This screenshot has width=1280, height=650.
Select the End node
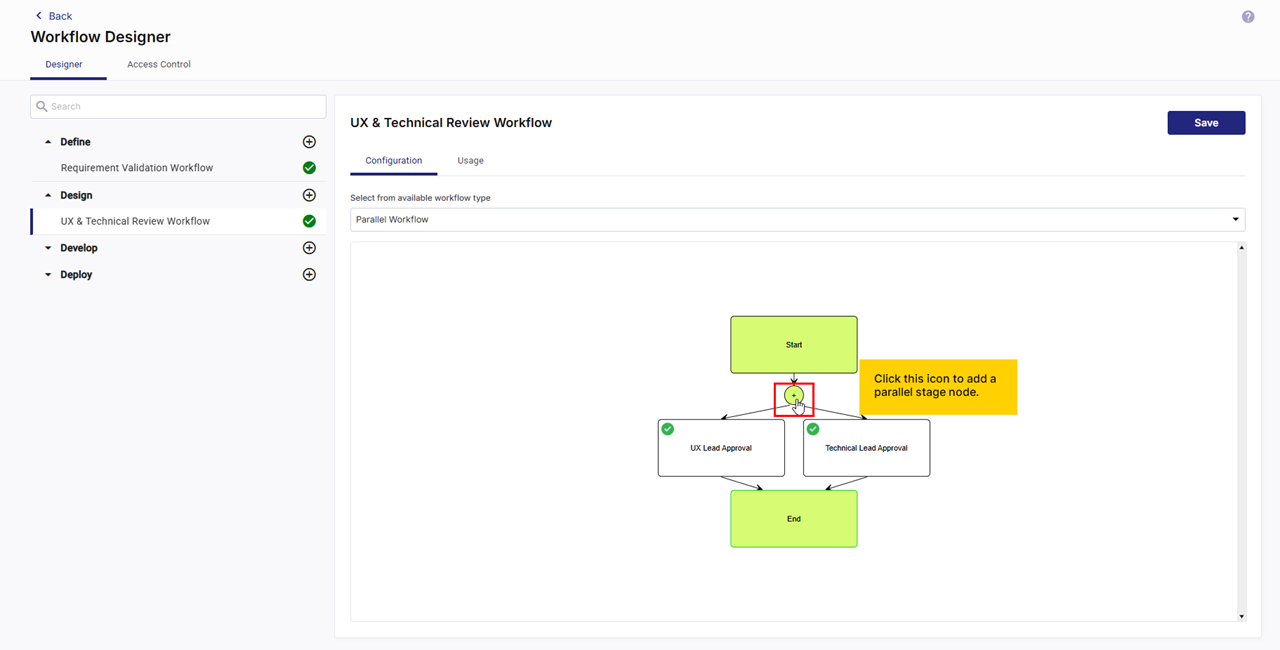(794, 519)
